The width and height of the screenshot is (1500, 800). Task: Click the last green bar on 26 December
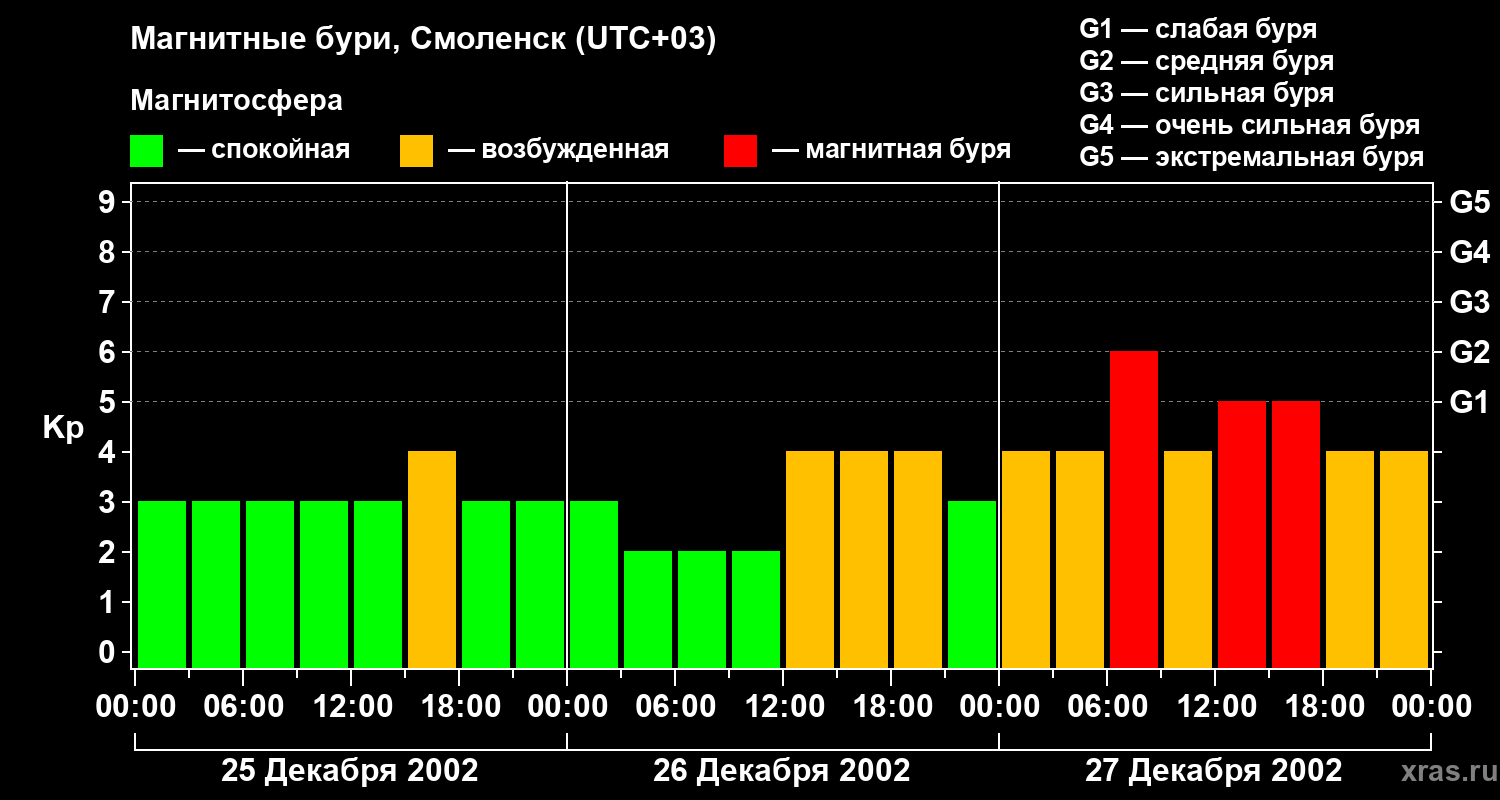pyautogui.click(x=972, y=584)
